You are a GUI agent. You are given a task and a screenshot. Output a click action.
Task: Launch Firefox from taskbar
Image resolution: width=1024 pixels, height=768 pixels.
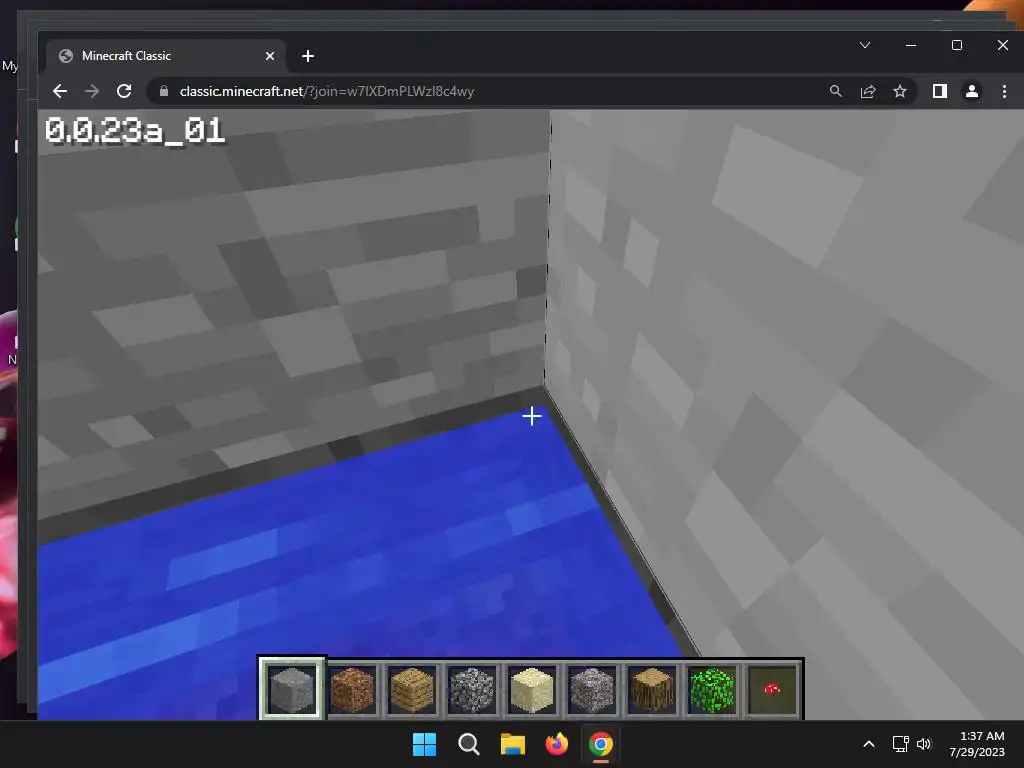(556, 744)
